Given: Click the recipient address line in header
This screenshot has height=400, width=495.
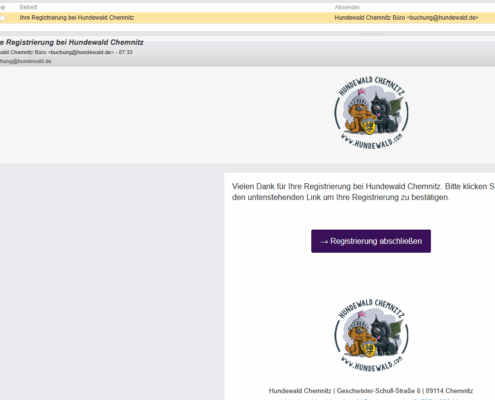Looking at the screenshot, I should (26, 61).
